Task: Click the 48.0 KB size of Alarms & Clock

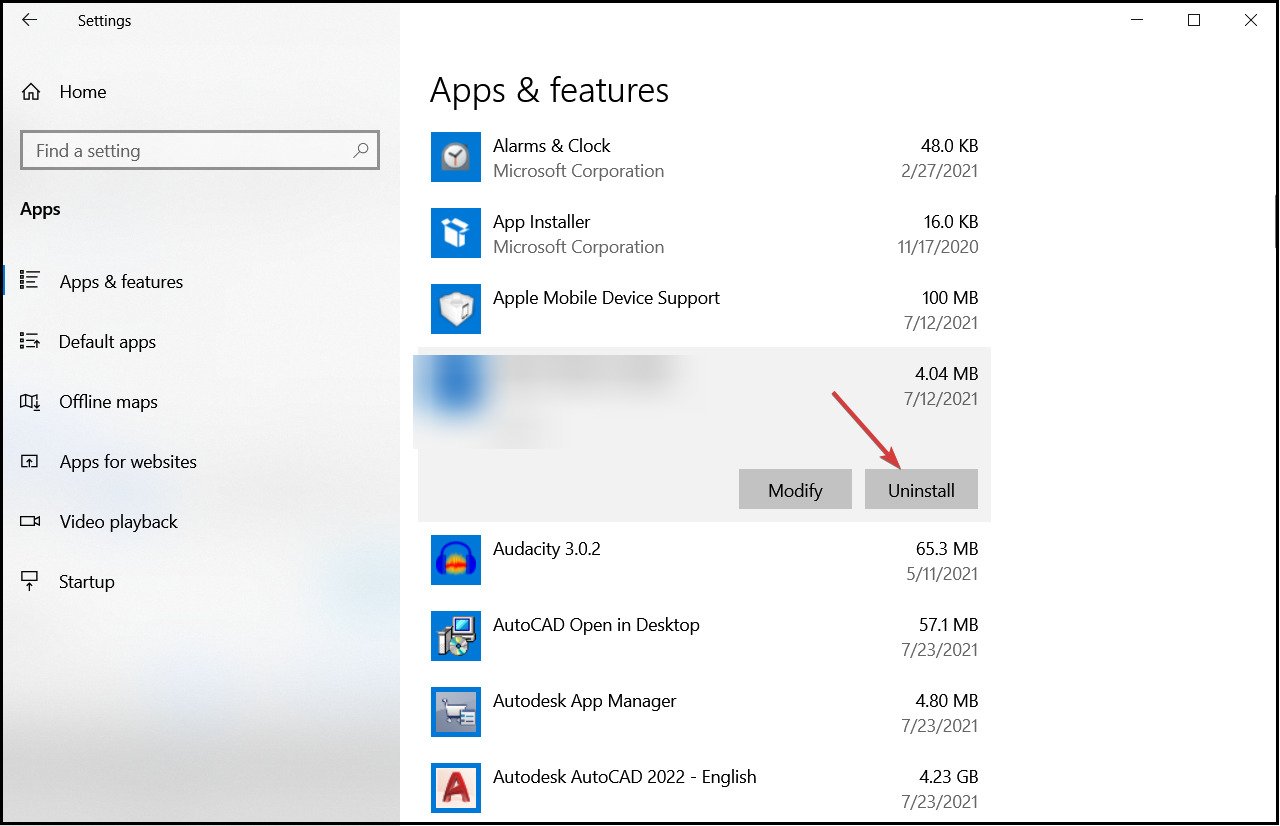Action: [949, 146]
